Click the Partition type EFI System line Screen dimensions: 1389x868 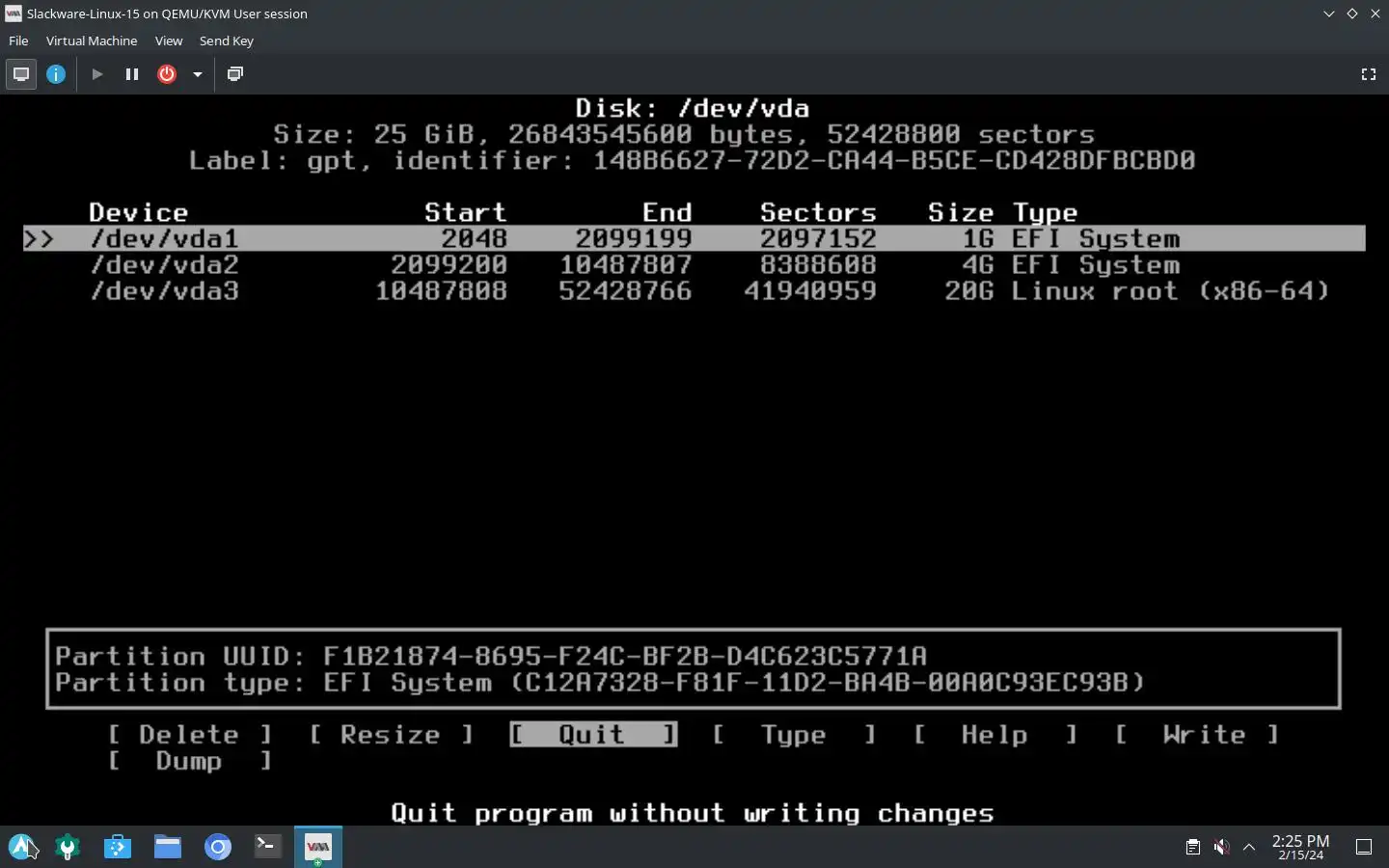(x=600, y=682)
